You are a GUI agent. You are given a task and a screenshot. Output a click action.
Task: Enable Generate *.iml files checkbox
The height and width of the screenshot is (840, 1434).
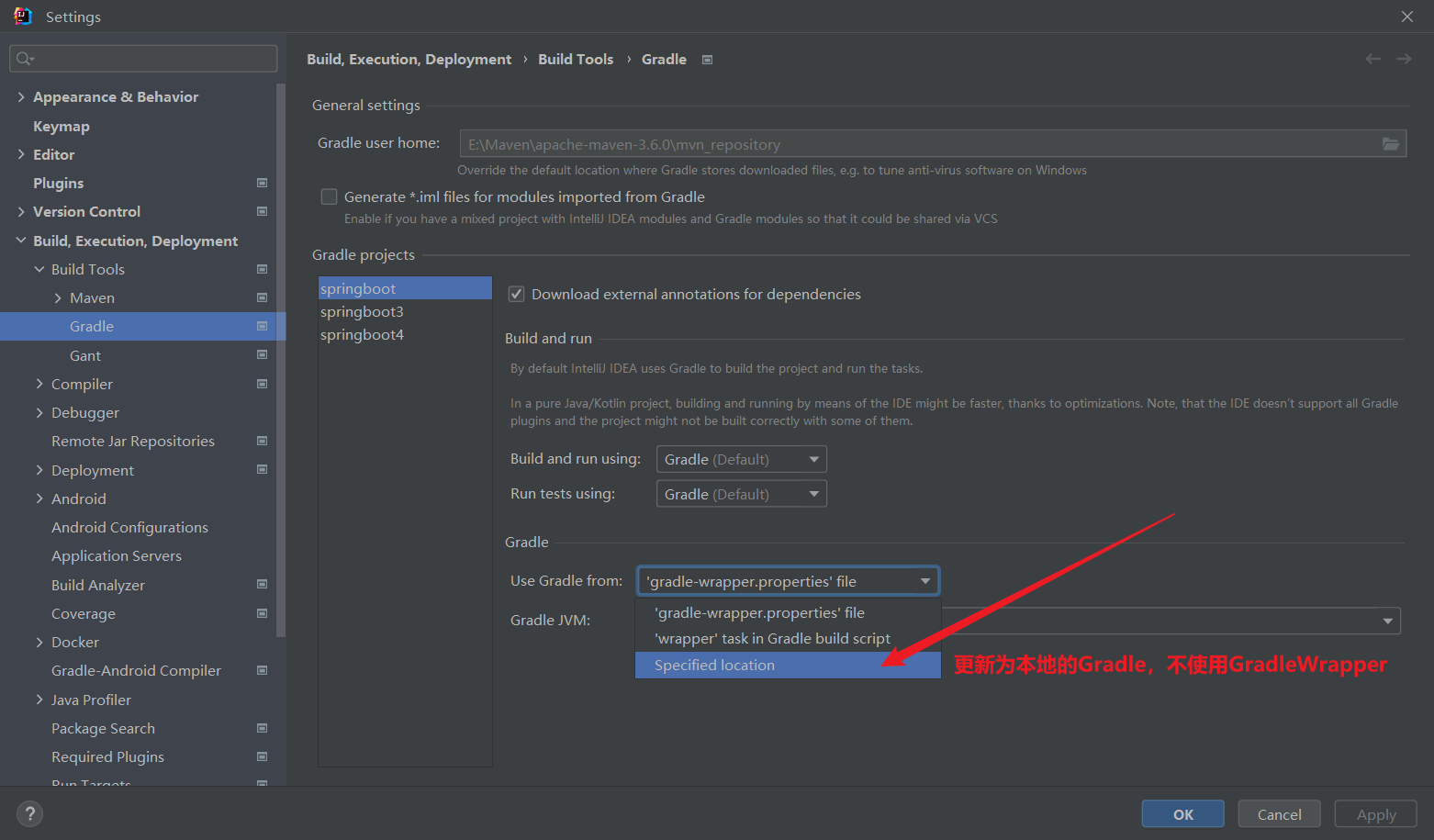pyautogui.click(x=329, y=196)
